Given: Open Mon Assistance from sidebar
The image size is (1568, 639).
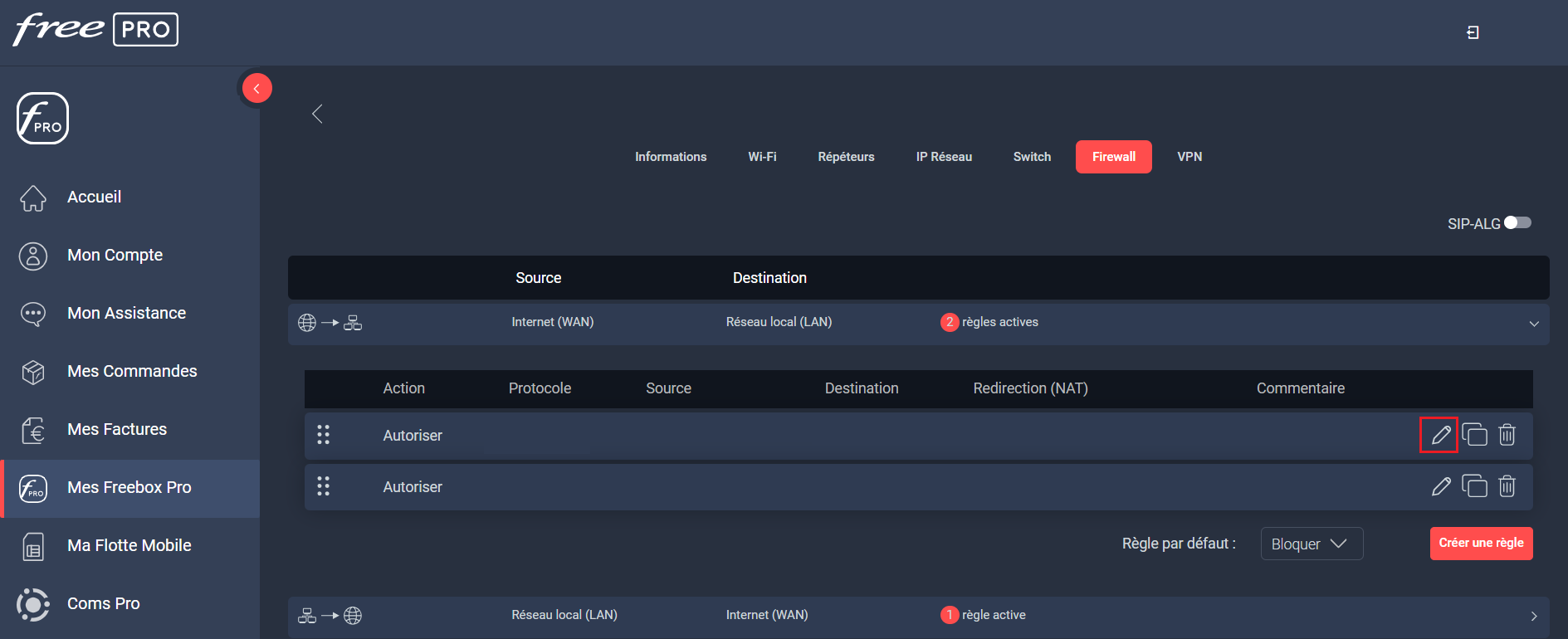Looking at the screenshot, I should pos(126,314).
